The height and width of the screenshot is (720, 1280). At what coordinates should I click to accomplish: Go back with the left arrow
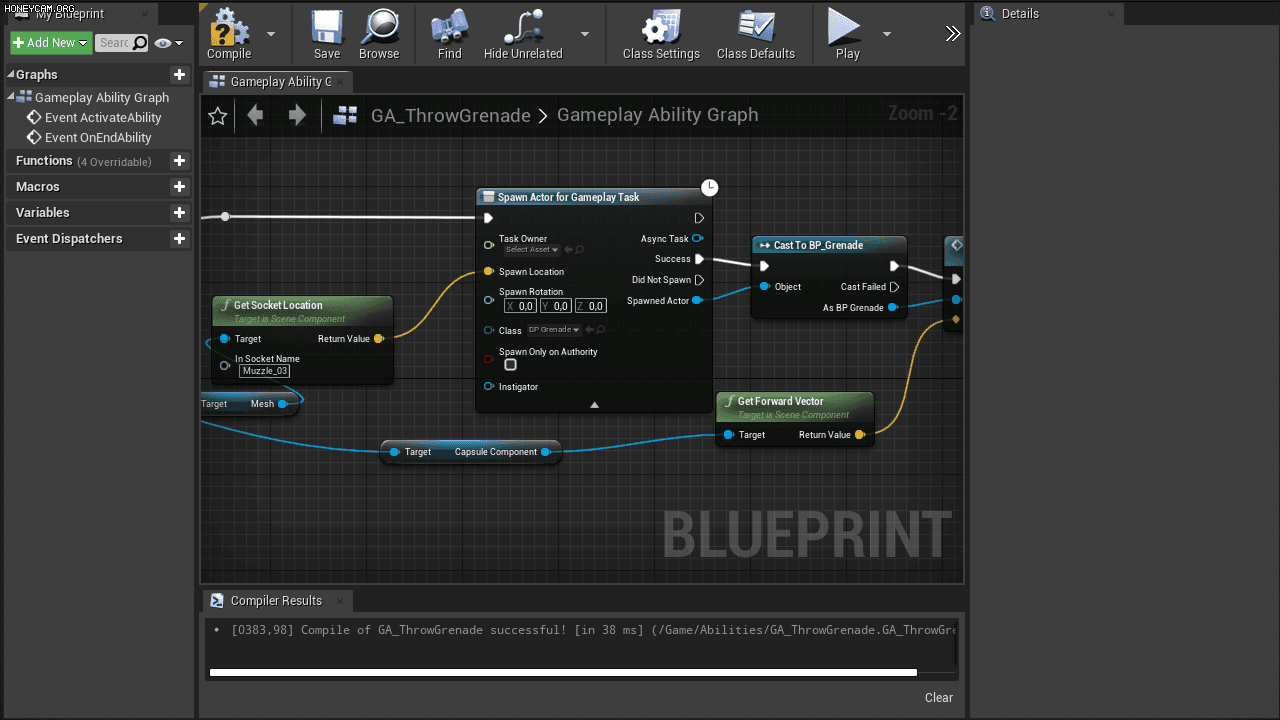click(x=255, y=115)
